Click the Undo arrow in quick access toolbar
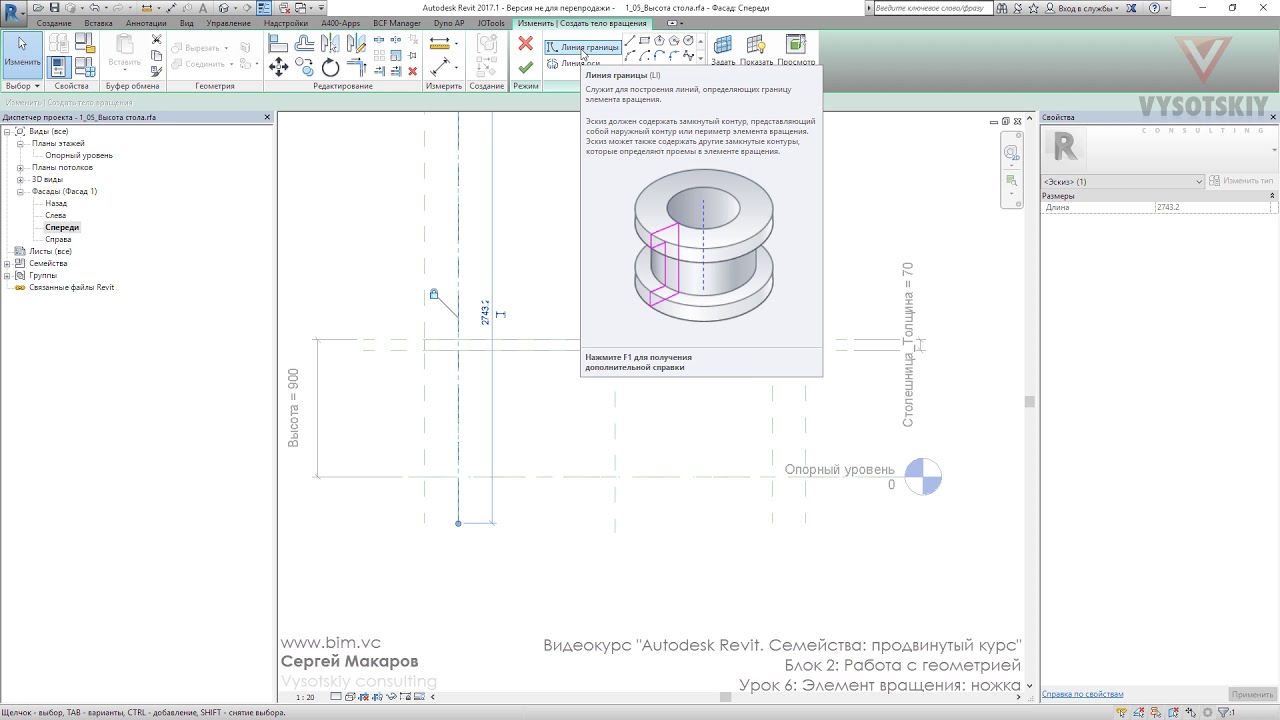Screen dimensions: 1280x720 point(94,8)
